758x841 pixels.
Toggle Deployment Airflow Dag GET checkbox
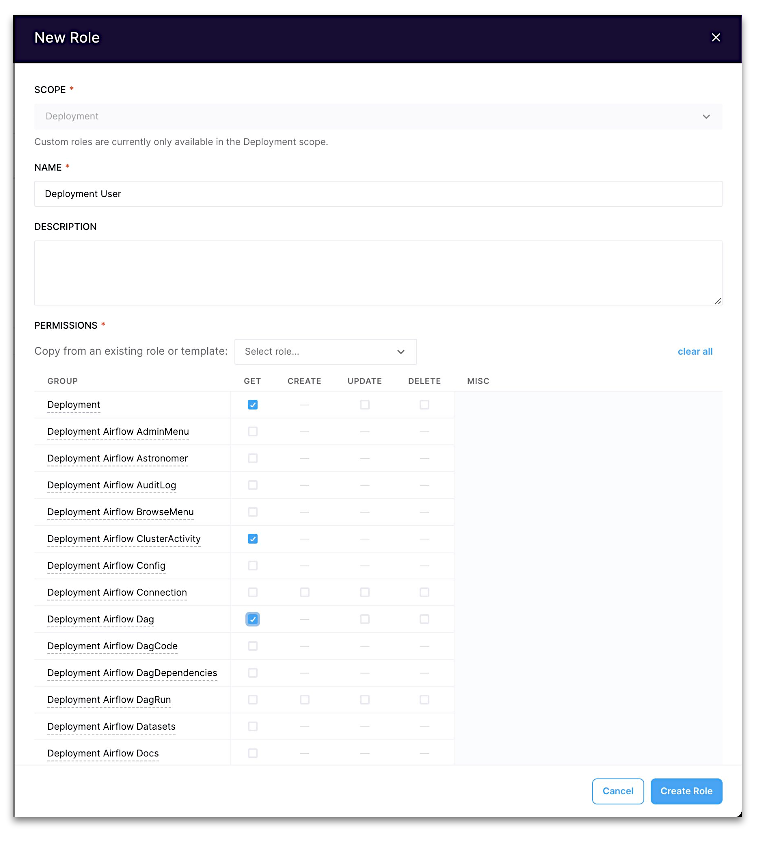pyautogui.click(x=253, y=620)
